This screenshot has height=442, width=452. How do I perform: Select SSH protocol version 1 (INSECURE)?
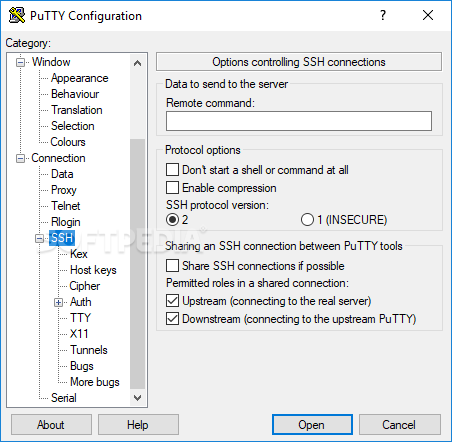pos(307,220)
